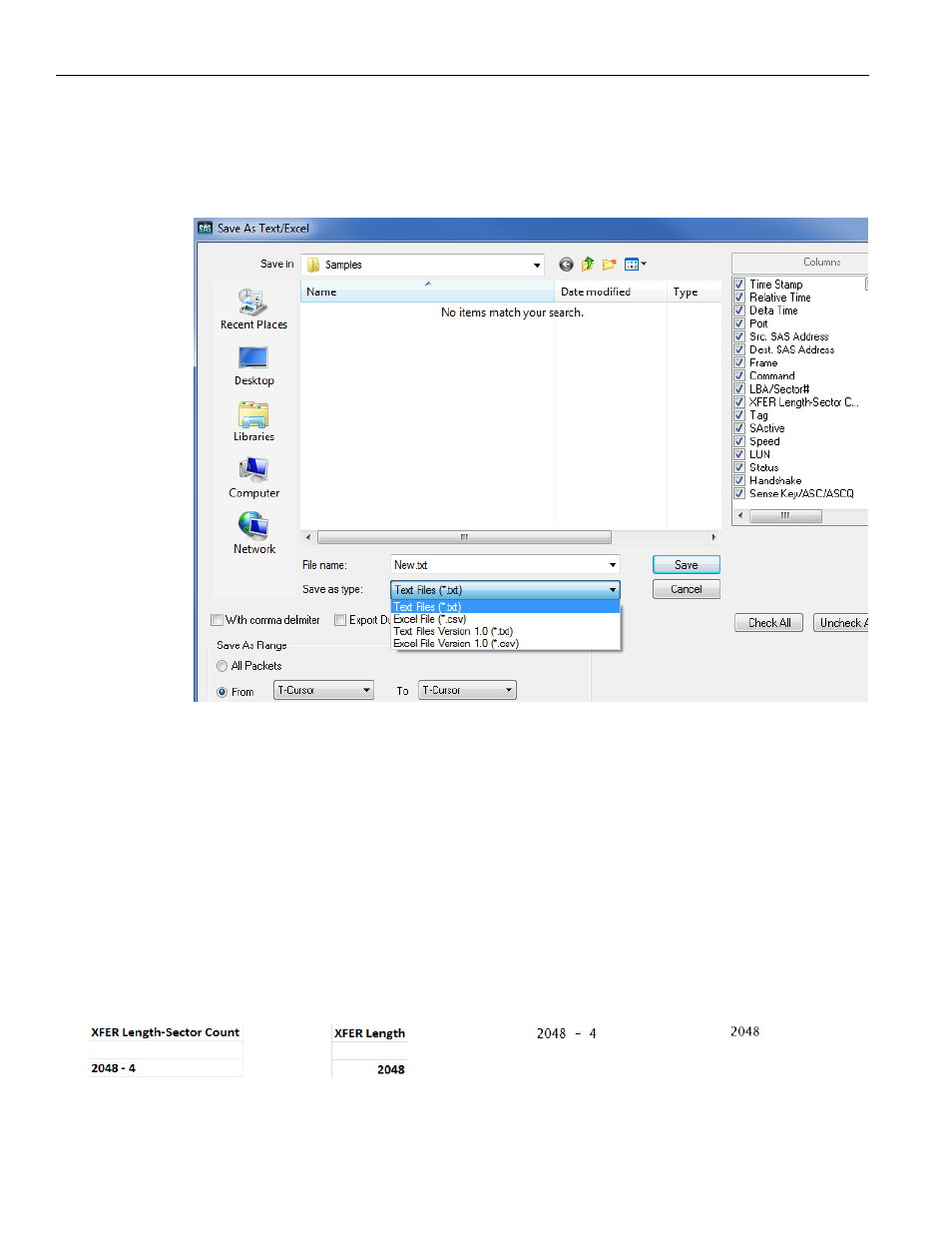Screen dimensions: 952x1233
Task: Collapse the Save as type dropdown
Action: click(613, 590)
